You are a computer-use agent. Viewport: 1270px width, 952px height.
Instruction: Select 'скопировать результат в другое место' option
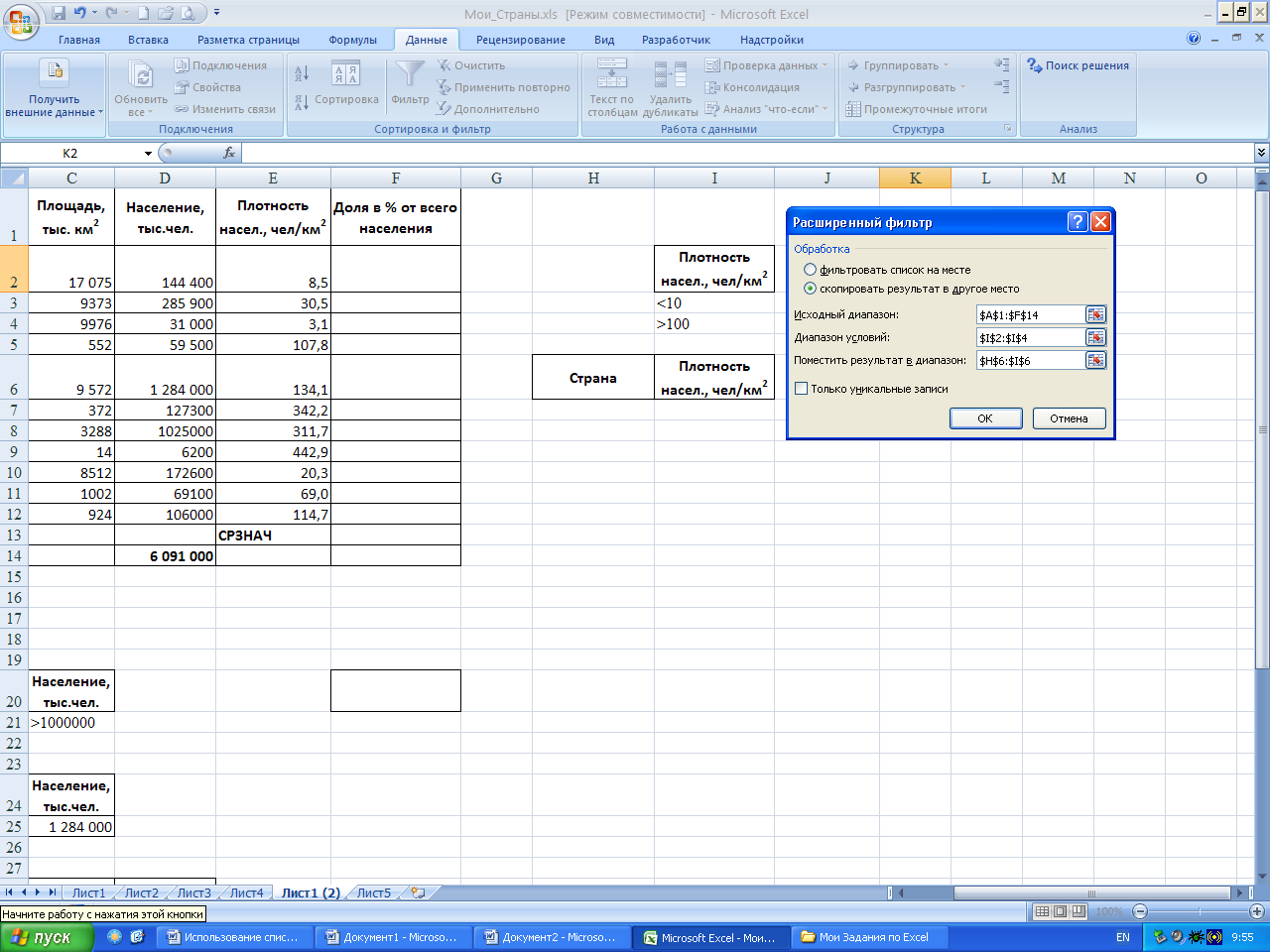pos(911,289)
